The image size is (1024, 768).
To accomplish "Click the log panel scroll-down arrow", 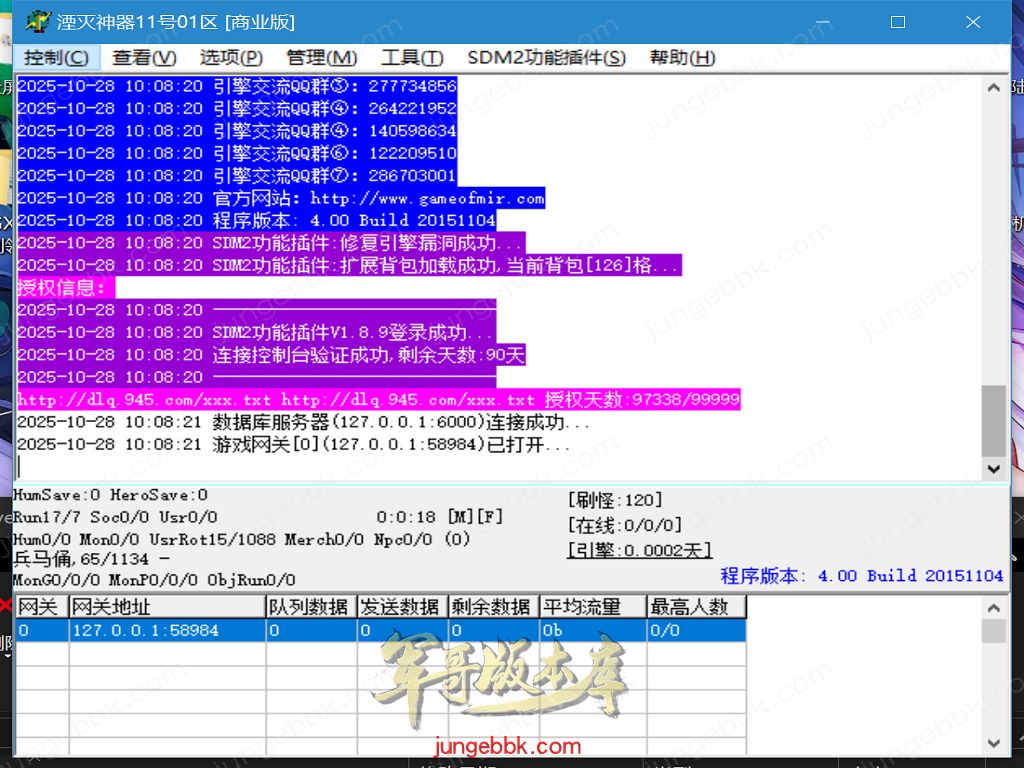I will click(993, 468).
